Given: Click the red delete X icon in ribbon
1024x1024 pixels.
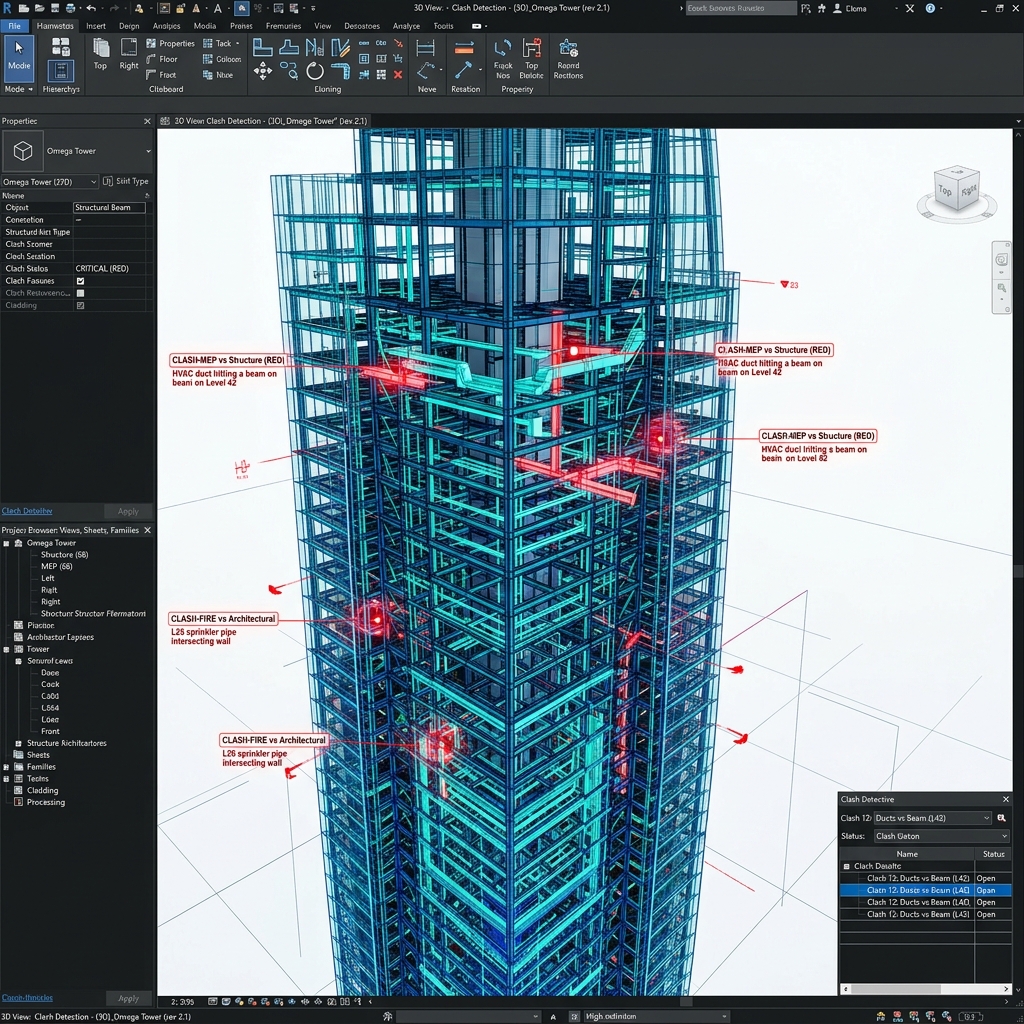Looking at the screenshot, I should pos(398,74).
